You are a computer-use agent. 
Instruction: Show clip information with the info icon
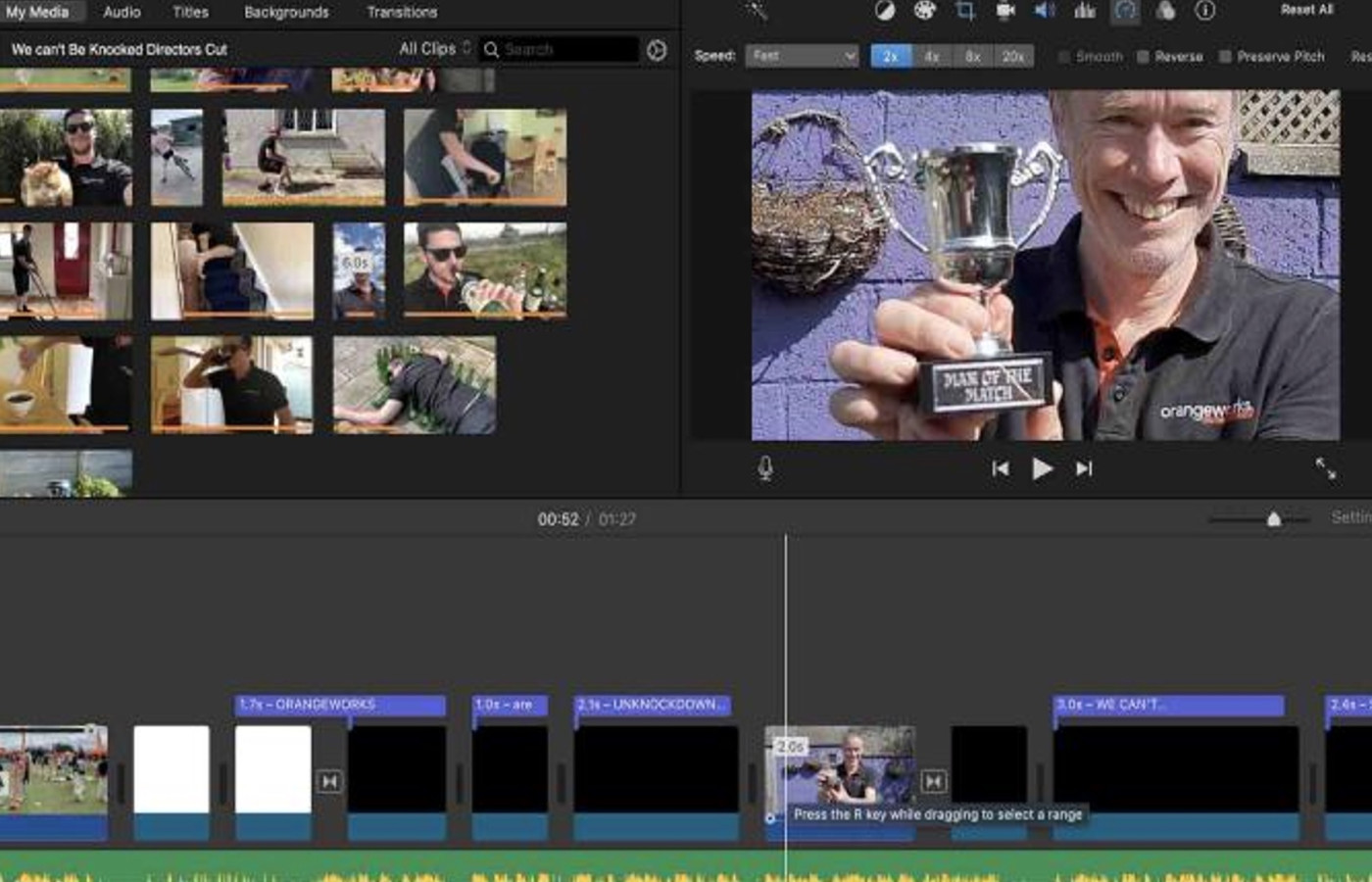(x=1205, y=11)
